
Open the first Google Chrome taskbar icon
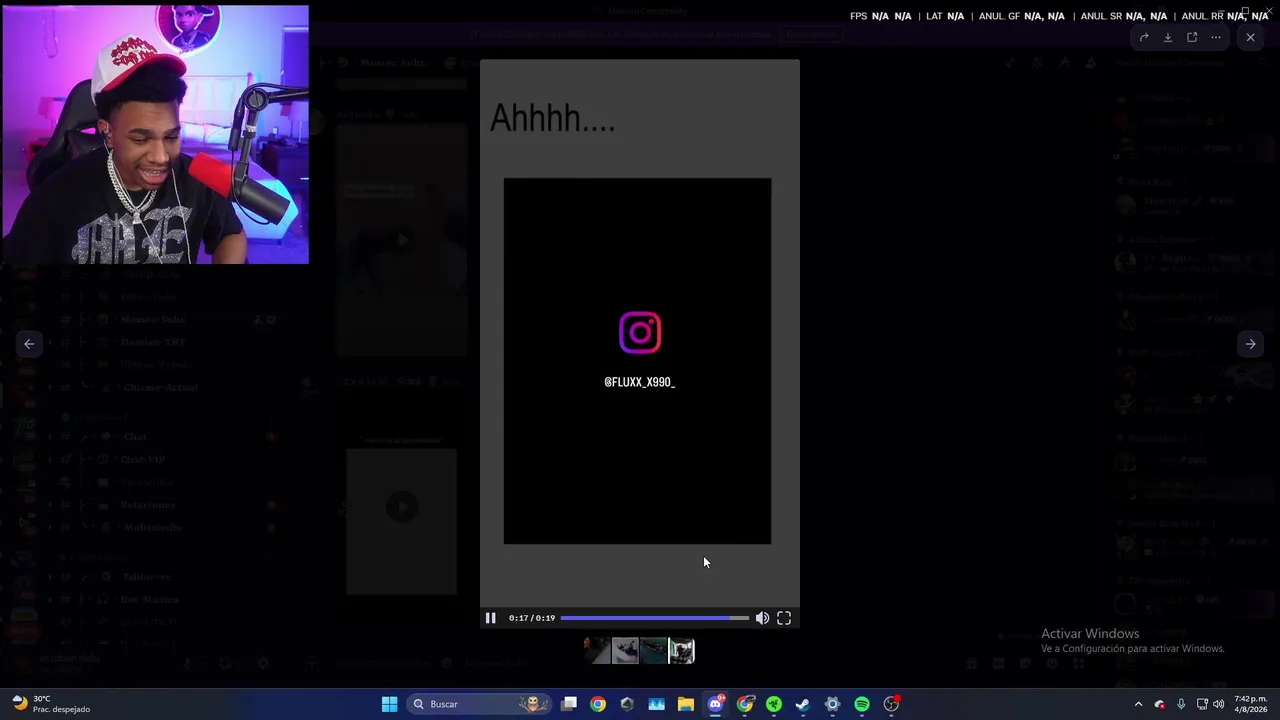point(598,704)
